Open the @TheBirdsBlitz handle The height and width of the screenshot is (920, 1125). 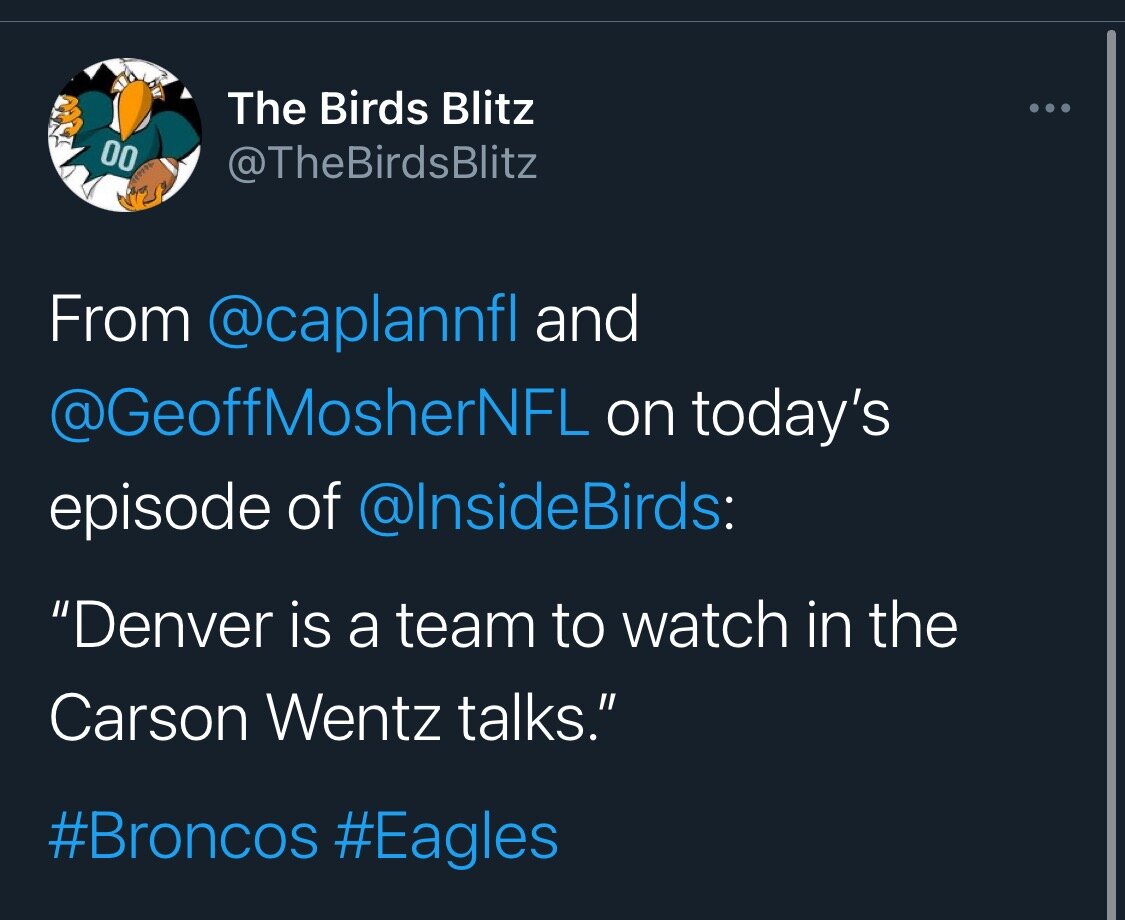pos(382,163)
